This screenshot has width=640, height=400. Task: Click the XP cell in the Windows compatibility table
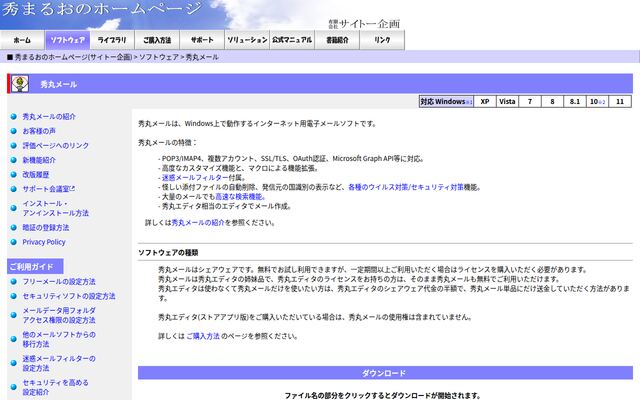click(x=485, y=101)
